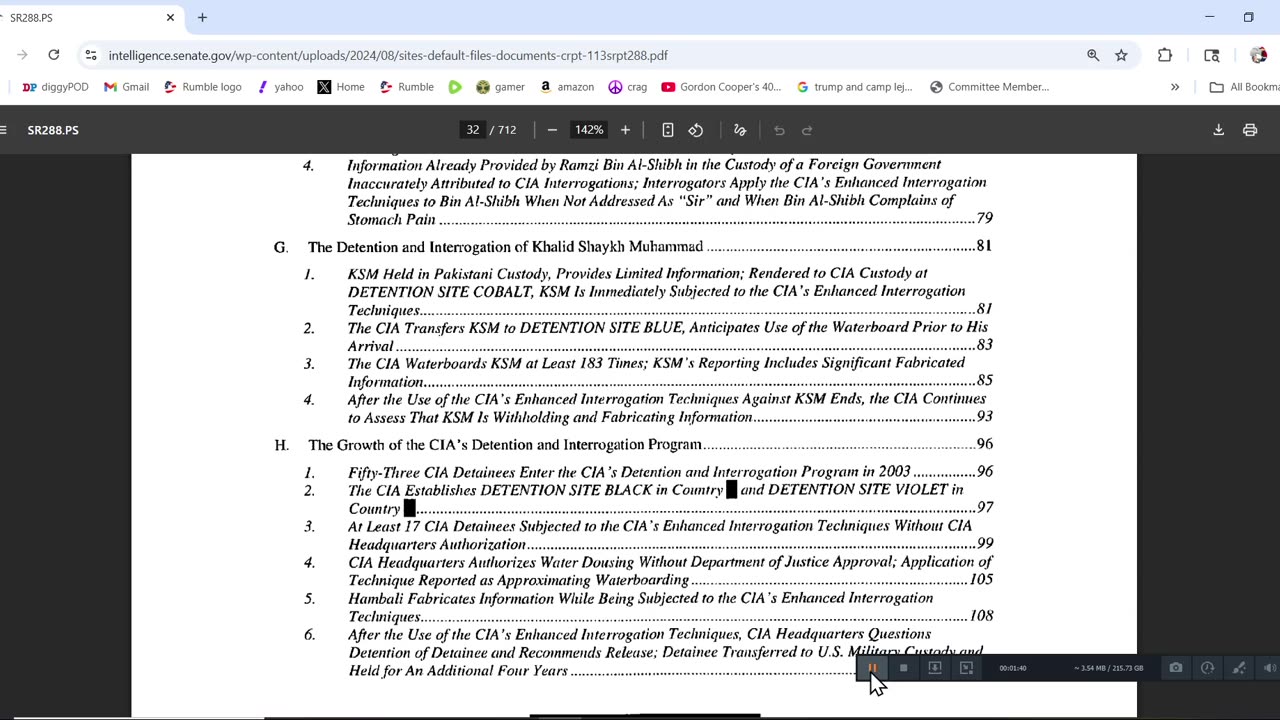Open the recorder scheduled timer icon
This screenshot has height=720, width=1280.
[x=1207, y=668]
